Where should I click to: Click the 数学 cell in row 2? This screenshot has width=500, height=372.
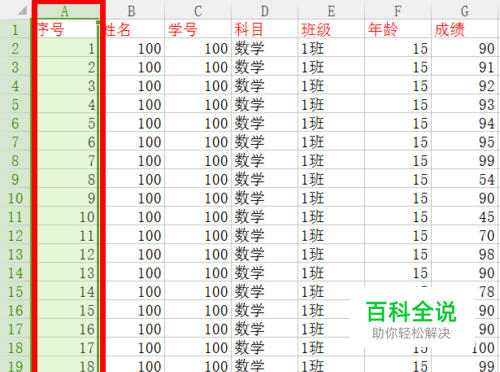coord(265,48)
